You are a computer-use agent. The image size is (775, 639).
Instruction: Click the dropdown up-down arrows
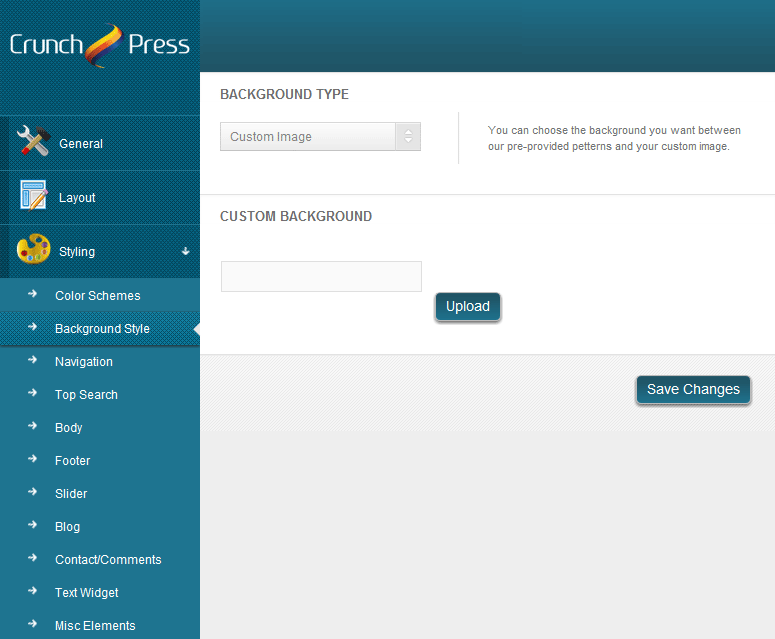point(408,136)
